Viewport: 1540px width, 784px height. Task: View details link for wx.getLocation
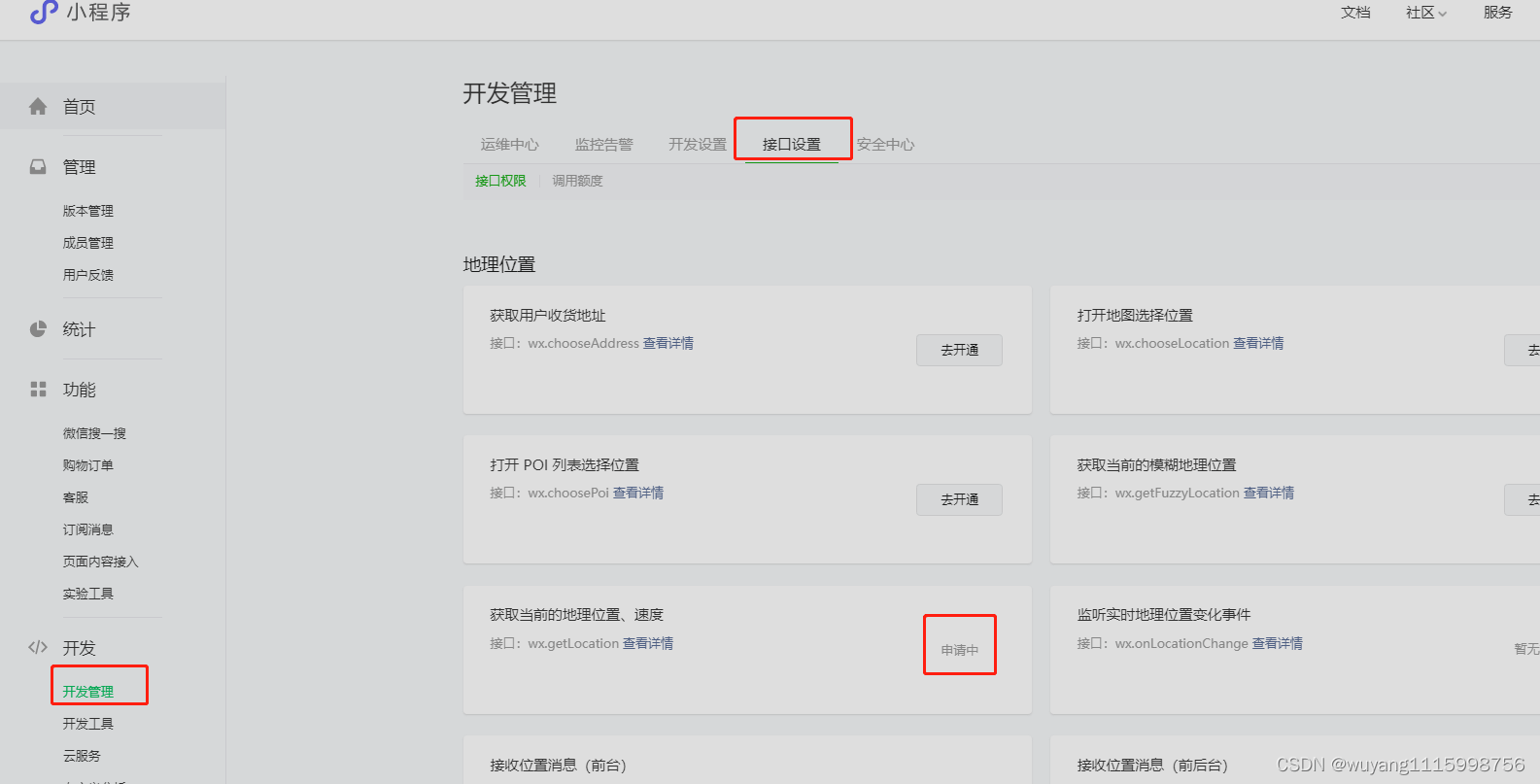(x=648, y=643)
